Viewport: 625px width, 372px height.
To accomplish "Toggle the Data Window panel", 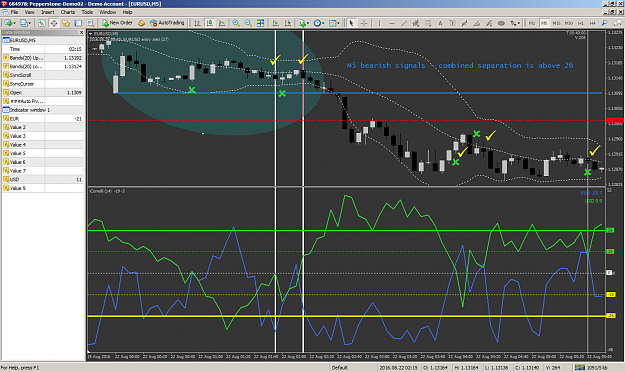I will click(54, 23).
